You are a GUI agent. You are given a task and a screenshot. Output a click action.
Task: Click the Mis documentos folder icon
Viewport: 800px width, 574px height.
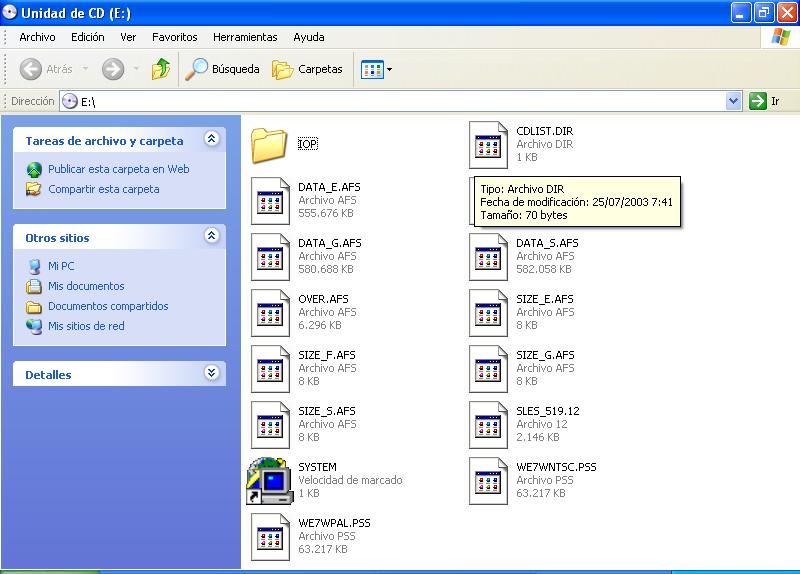pos(34,286)
